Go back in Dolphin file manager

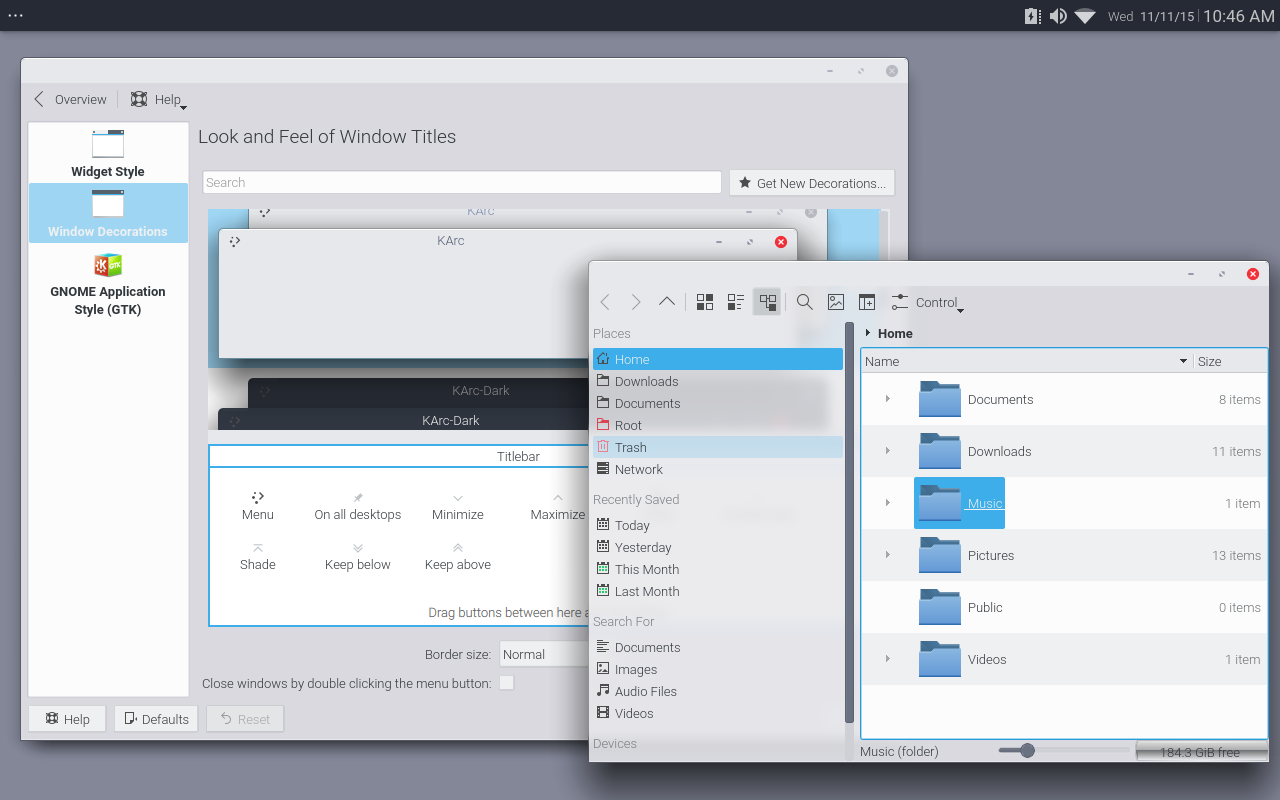click(605, 302)
